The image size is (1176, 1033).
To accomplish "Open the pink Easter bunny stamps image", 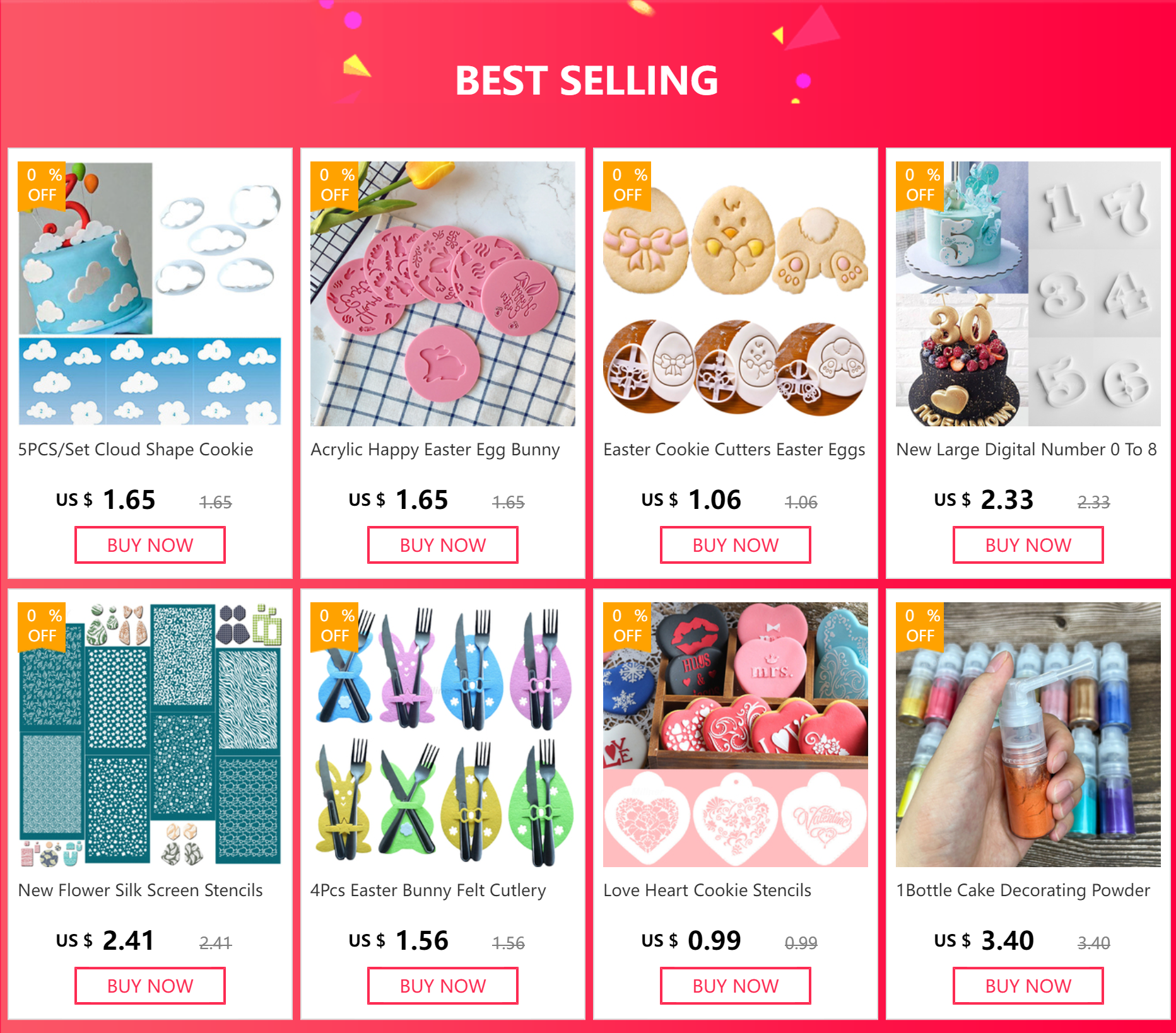I will point(443,294).
